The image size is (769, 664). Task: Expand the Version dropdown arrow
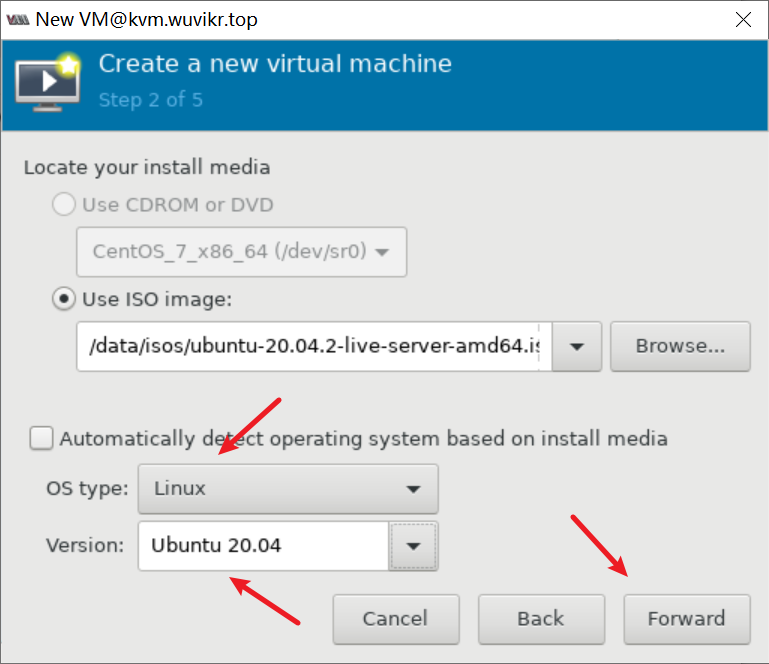point(413,546)
